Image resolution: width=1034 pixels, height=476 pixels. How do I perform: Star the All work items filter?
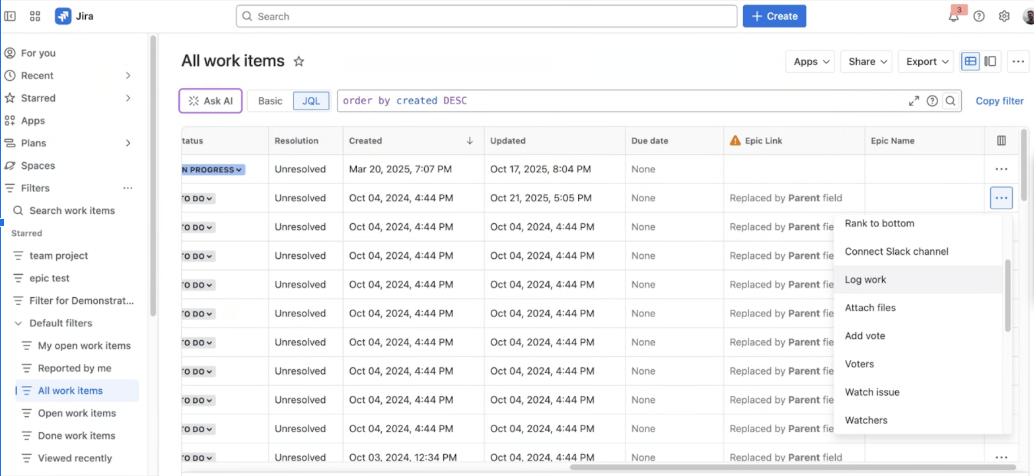tap(299, 61)
